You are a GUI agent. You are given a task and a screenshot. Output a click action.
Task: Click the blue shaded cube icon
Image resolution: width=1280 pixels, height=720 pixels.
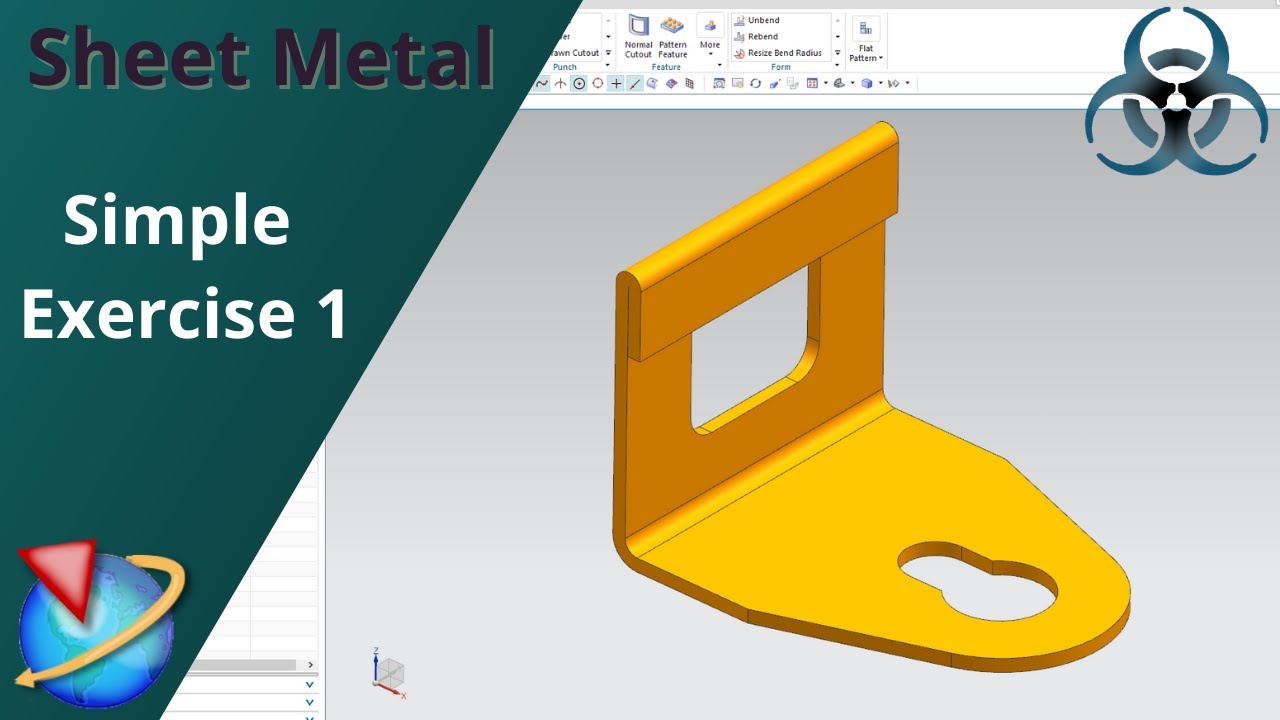(866, 83)
